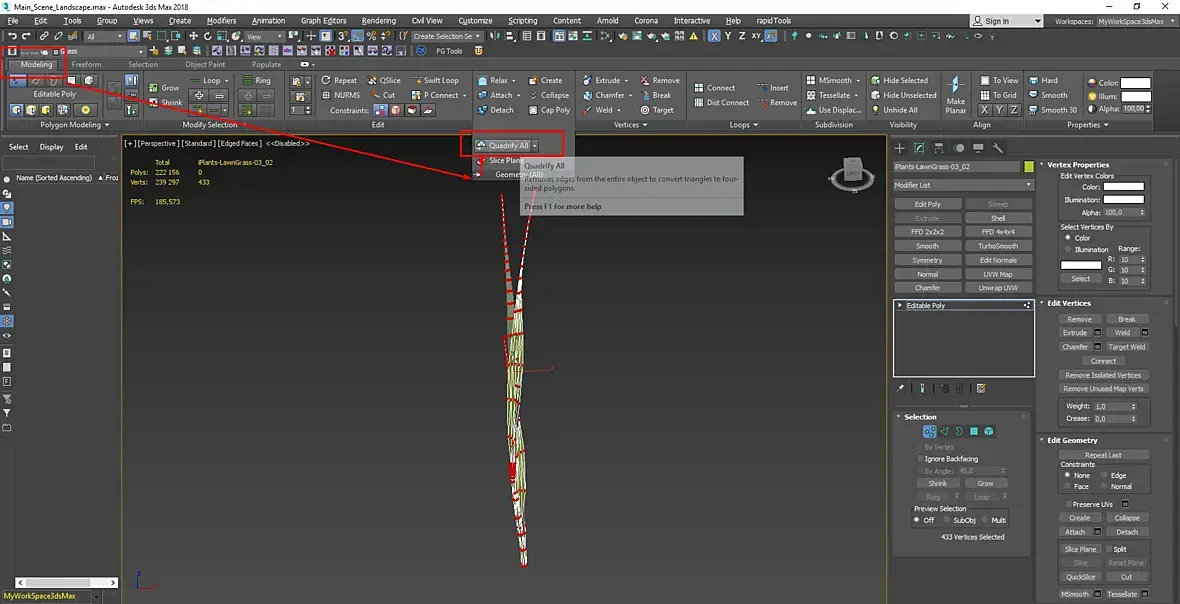This screenshot has height=604, width=1180.
Task: Open the Modifier List dropdown
Action: 963,185
